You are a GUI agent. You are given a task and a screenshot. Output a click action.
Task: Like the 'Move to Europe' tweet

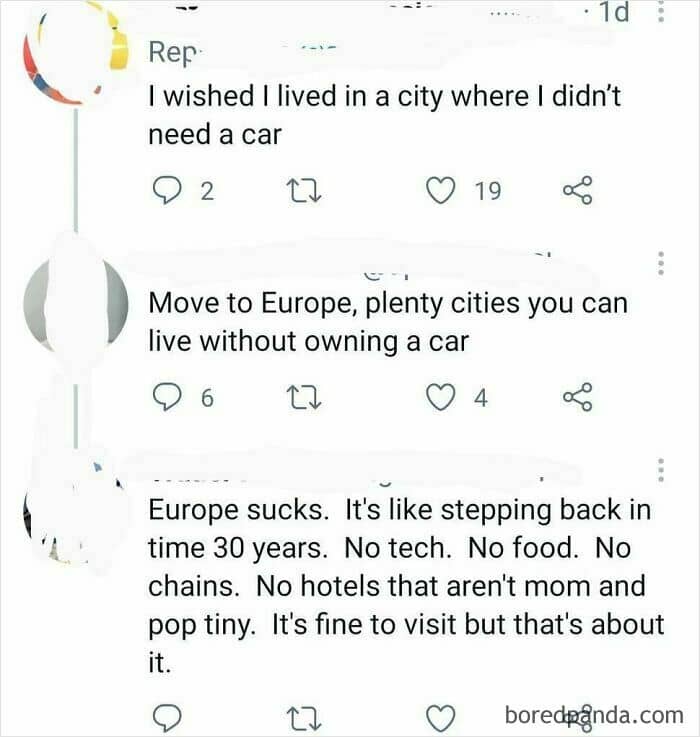click(x=441, y=398)
